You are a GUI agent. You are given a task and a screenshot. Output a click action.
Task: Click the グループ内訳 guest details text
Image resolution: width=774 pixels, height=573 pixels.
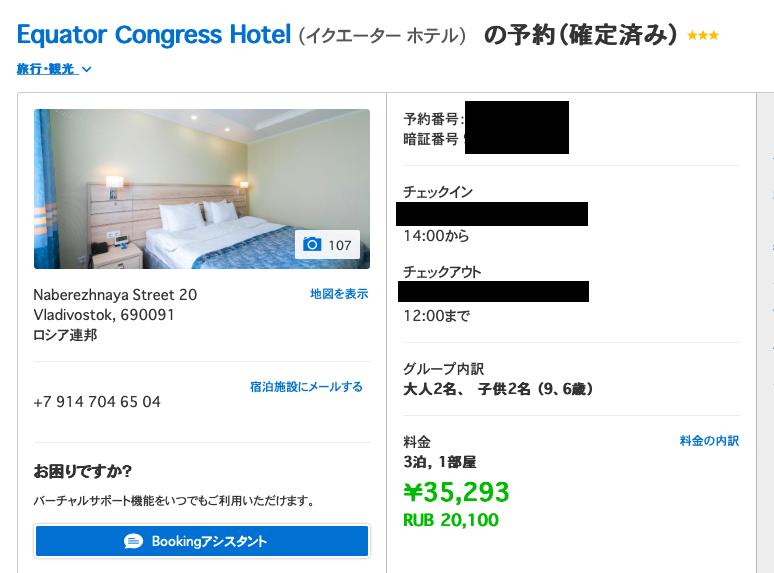(x=443, y=369)
